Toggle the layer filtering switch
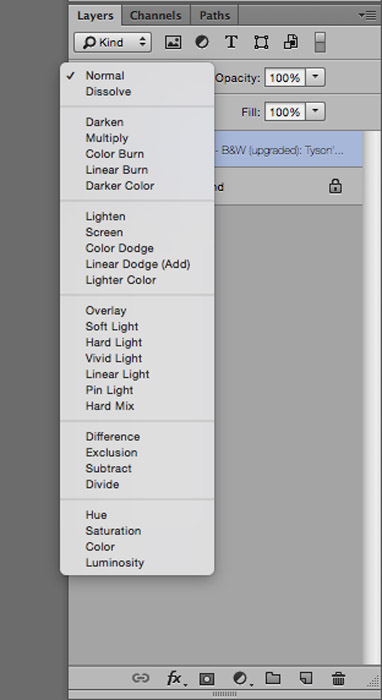This screenshot has height=700, width=382. 320,42
